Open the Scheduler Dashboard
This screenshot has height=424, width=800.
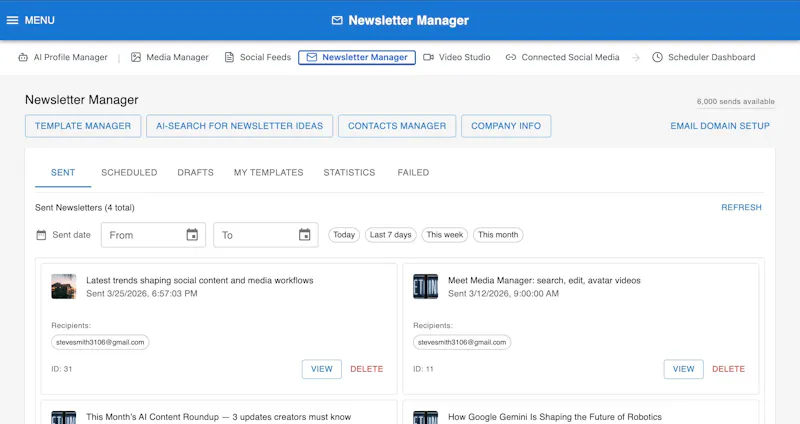pos(704,57)
